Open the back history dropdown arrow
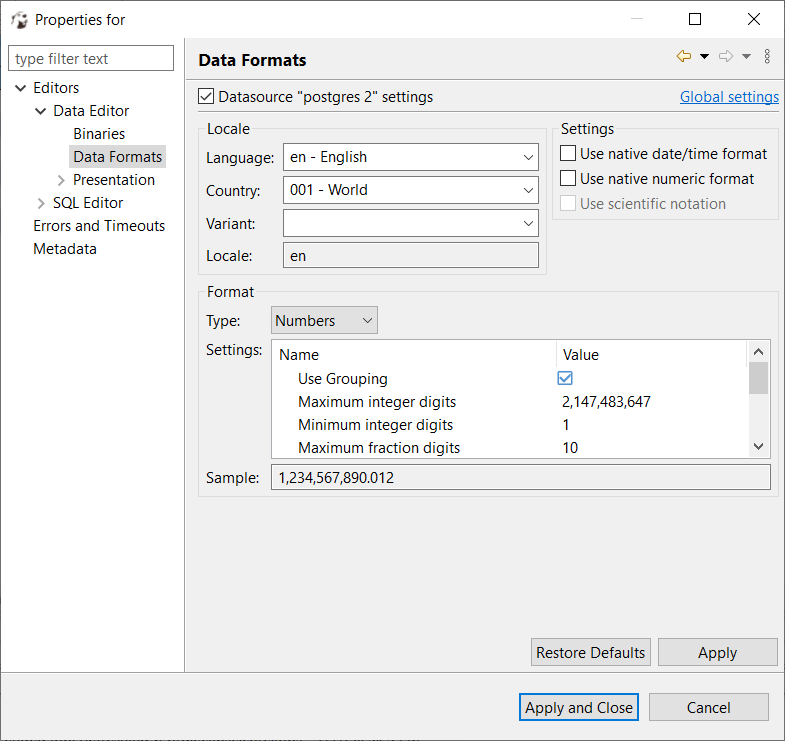 704,57
